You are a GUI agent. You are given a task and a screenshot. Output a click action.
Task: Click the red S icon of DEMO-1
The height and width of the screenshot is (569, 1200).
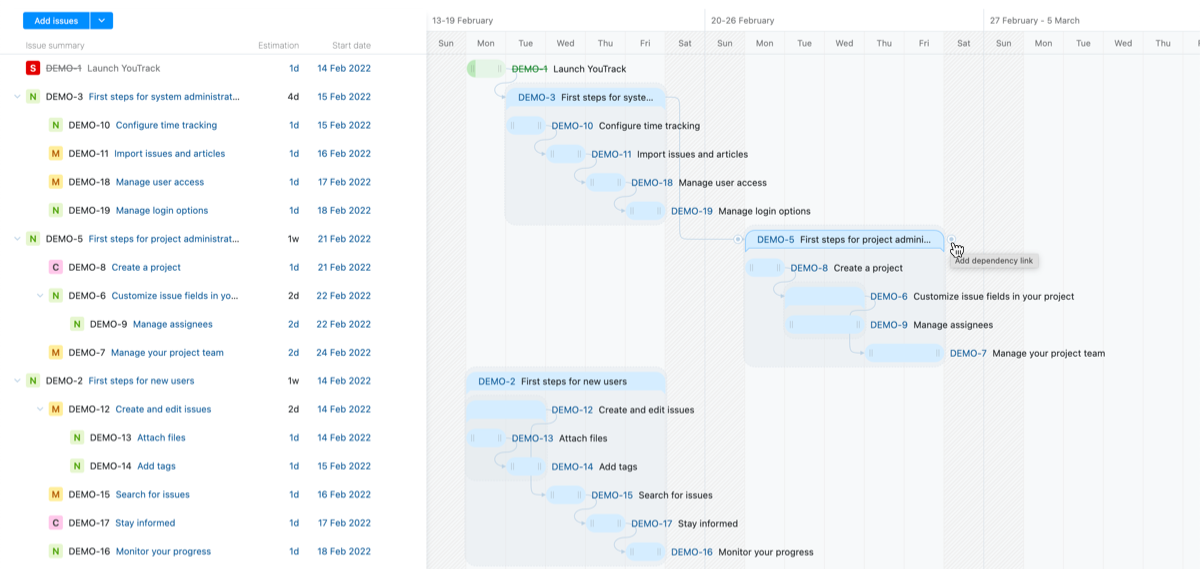33,68
